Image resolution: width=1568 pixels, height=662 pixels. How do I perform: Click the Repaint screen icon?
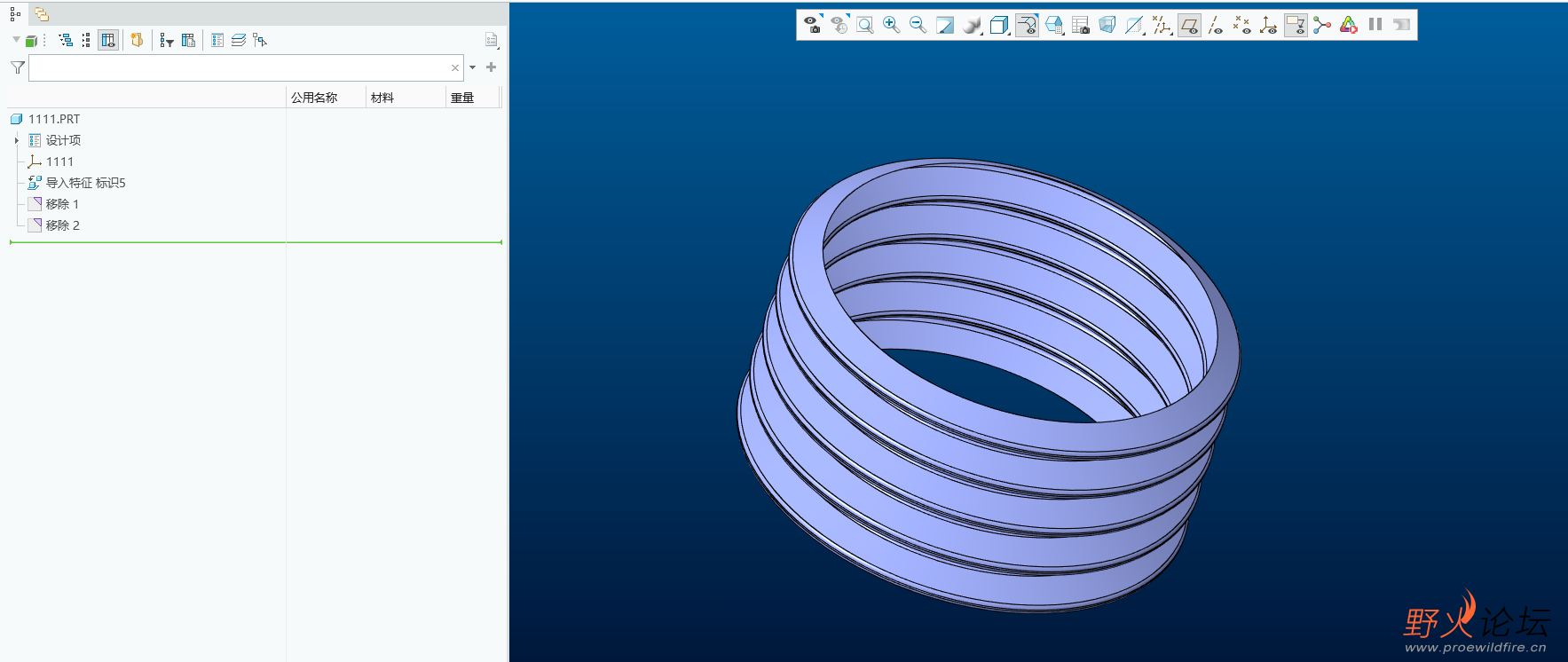pyautogui.click(x=945, y=25)
